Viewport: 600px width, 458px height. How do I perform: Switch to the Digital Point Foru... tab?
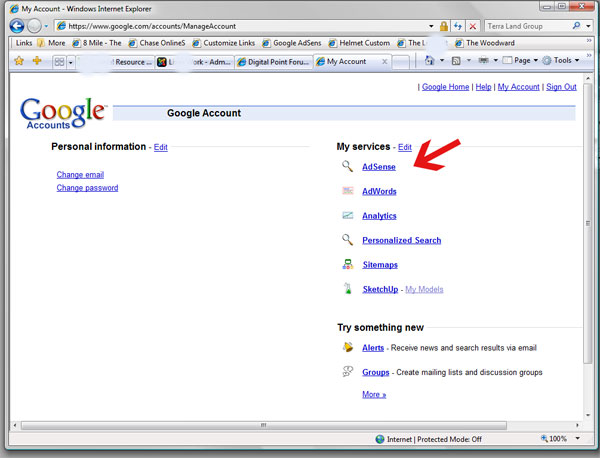point(273,62)
